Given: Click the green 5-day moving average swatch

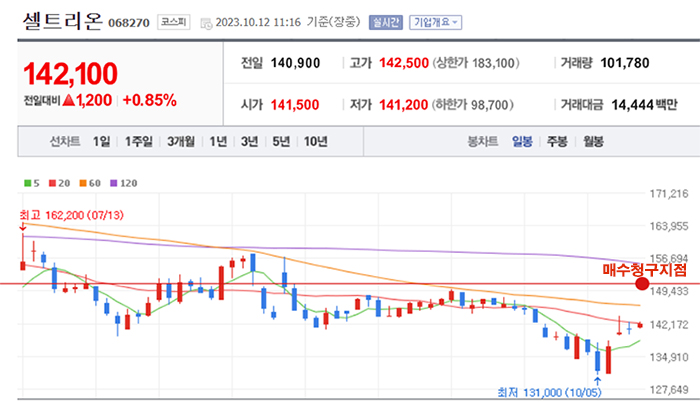Looking at the screenshot, I should click(x=27, y=183).
